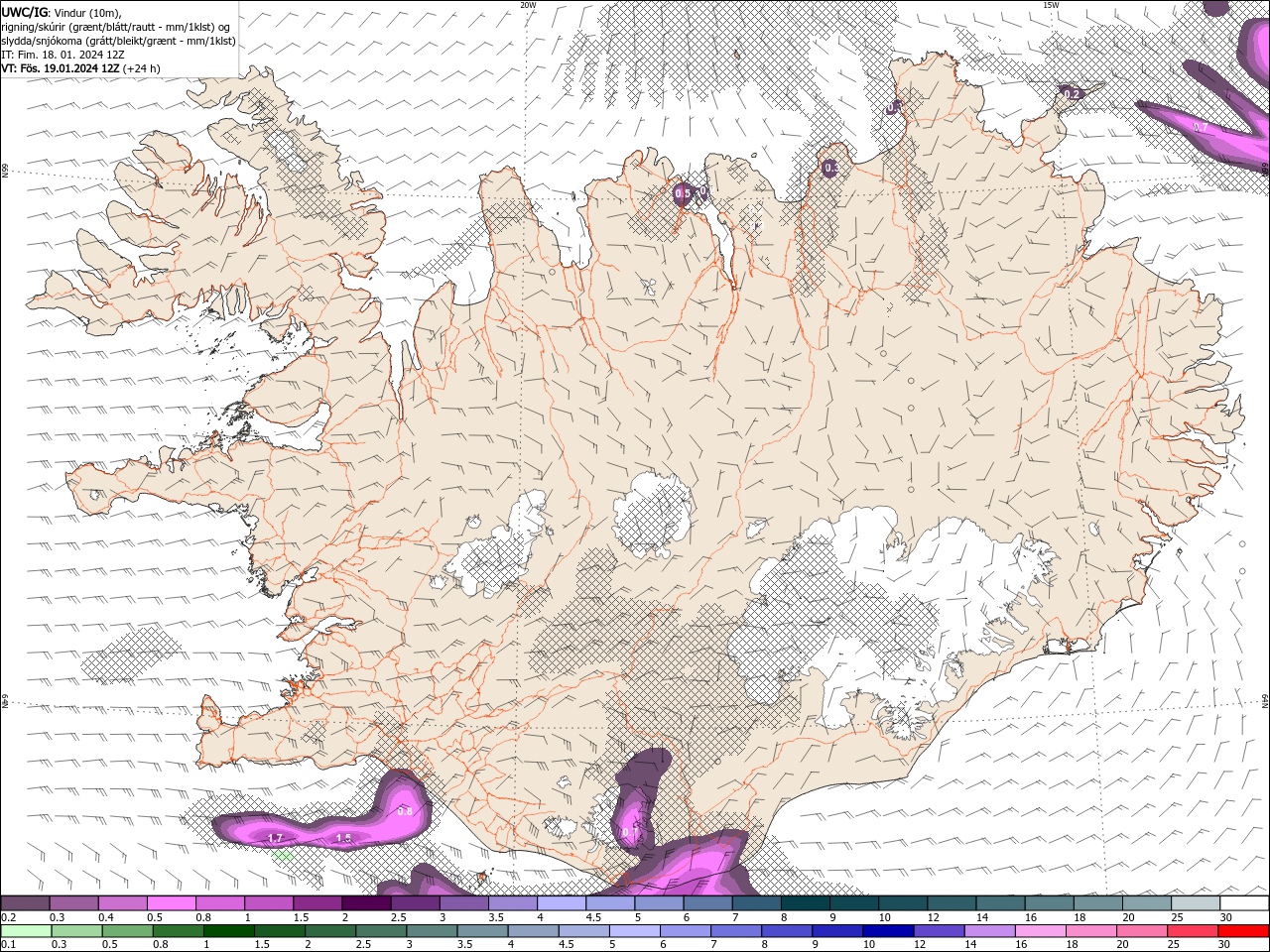Pick the dark purple 2 snow legend swatch
1270x952 pixels.
(x=367, y=903)
